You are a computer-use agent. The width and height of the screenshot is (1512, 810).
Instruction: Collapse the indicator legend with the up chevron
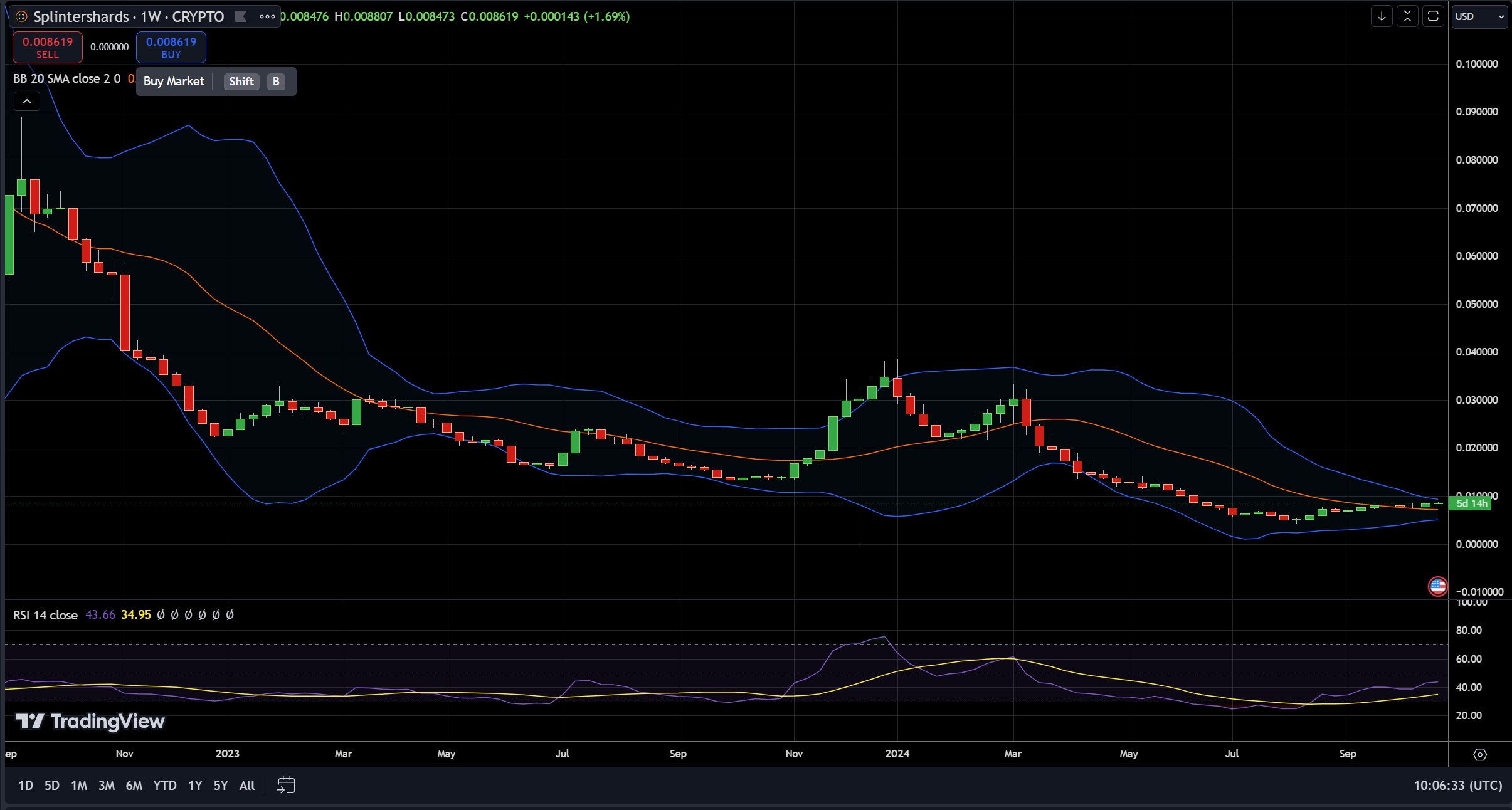click(x=27, y=101)
